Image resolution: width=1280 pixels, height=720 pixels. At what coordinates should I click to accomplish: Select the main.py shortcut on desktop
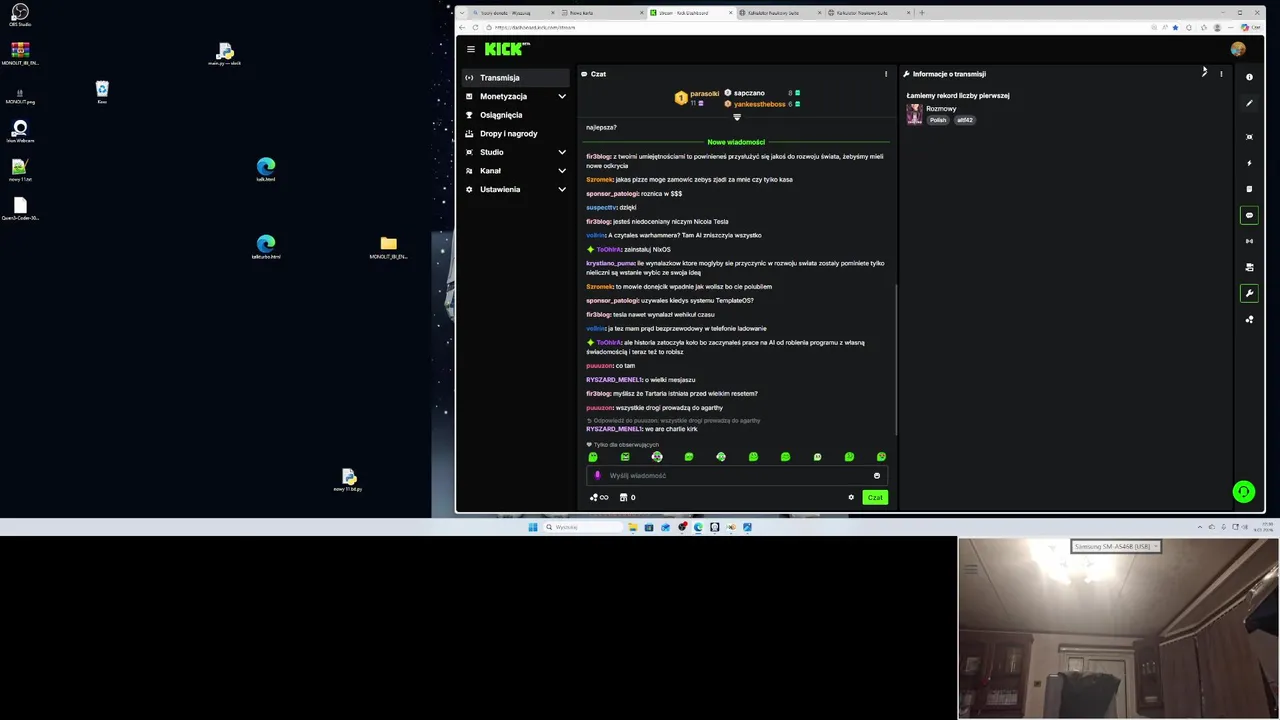click(x=224, y=54)
